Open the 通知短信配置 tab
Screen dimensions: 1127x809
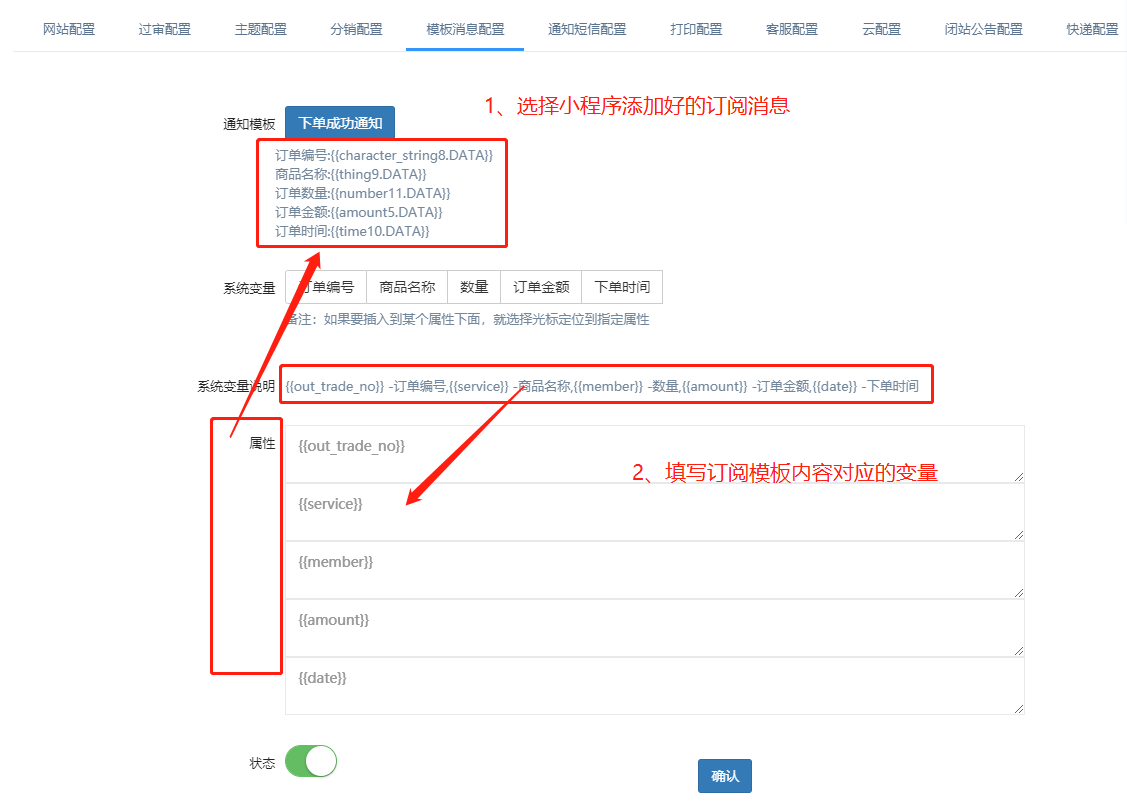point(586,29)
